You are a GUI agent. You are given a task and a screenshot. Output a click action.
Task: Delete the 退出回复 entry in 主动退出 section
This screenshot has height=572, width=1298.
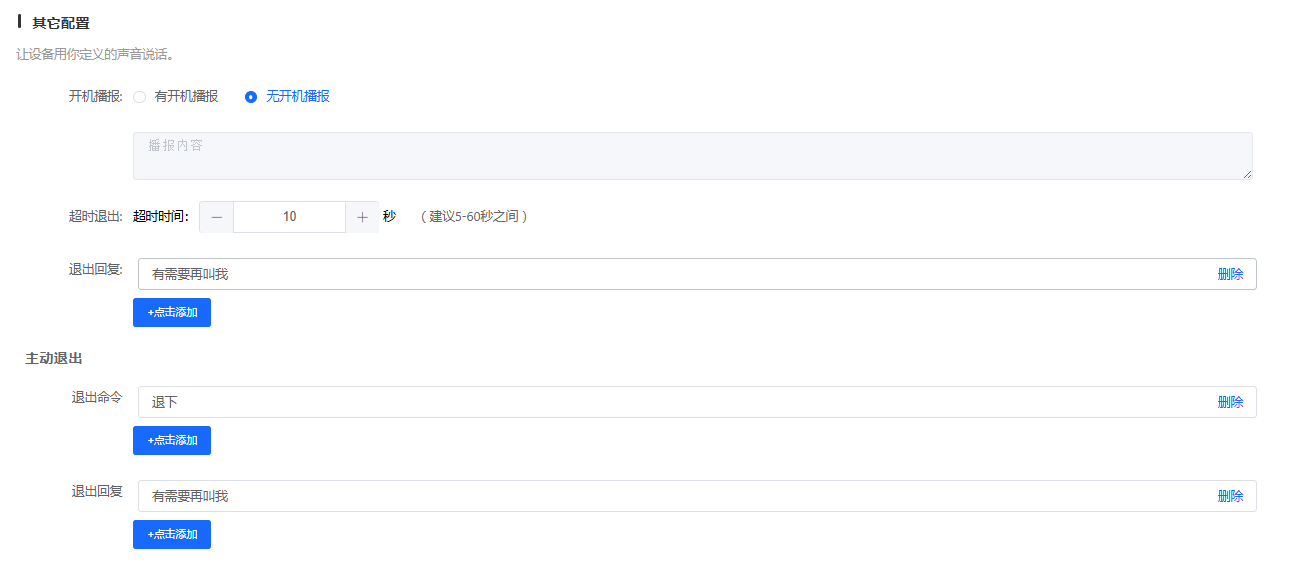[1230, 496]
